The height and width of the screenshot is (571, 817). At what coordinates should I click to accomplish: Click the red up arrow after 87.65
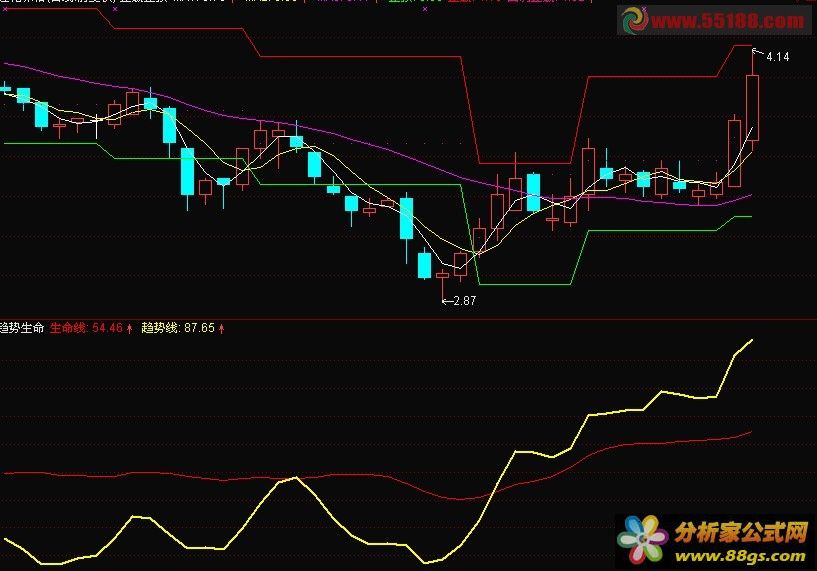tap(221, 328)
